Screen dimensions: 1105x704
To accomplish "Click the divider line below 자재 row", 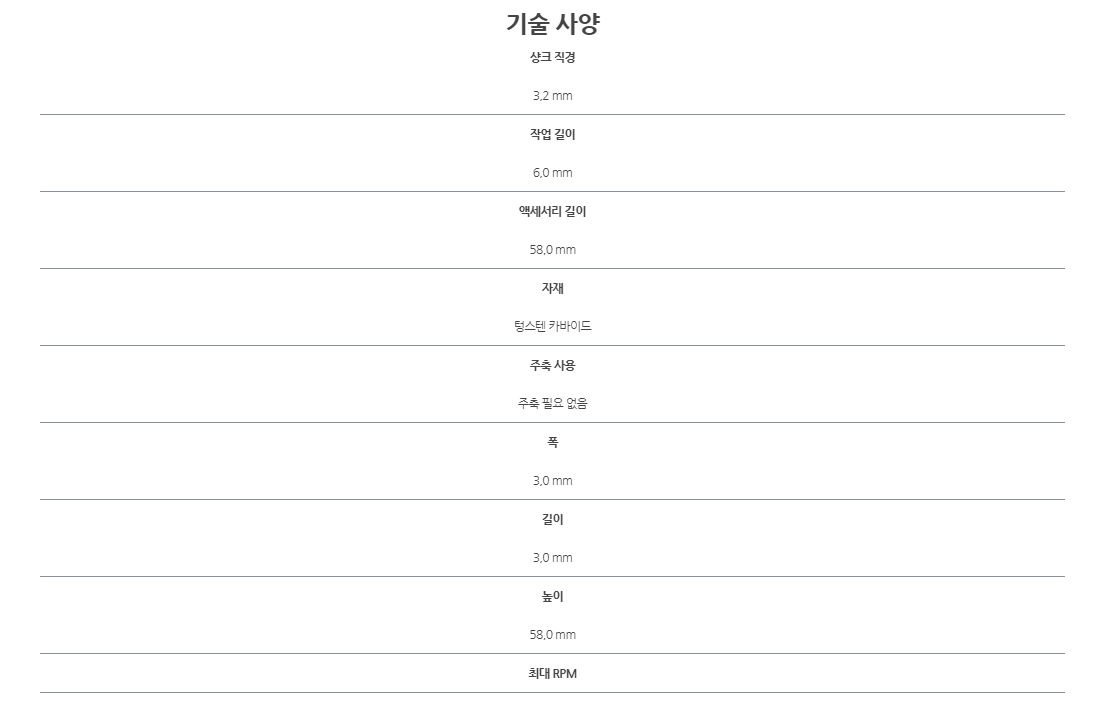I will coord(552,345).
